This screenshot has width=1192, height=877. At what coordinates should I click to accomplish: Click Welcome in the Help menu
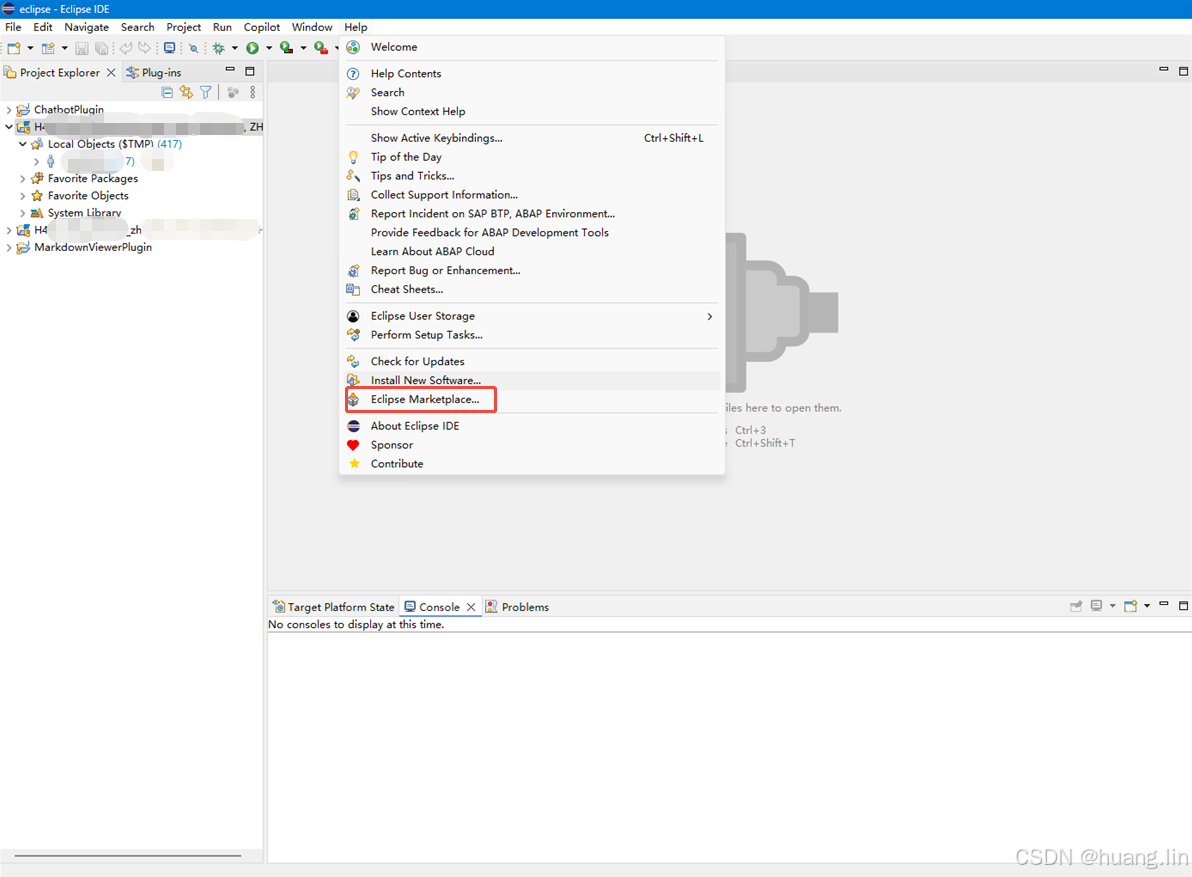pyautogui.click(x=531, y=47)
